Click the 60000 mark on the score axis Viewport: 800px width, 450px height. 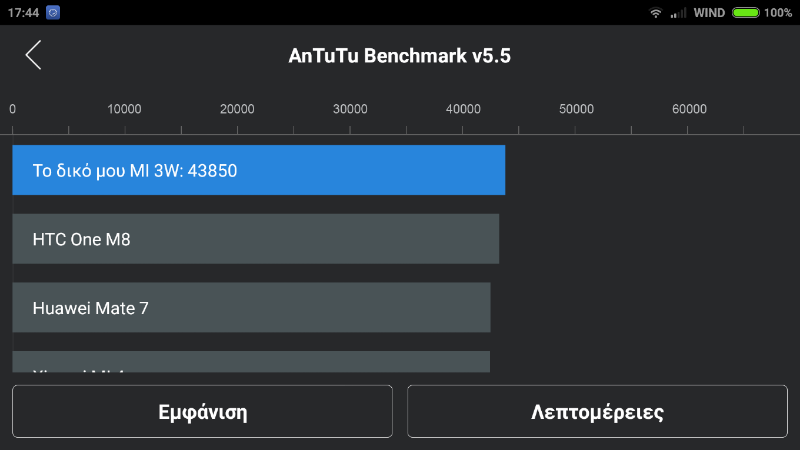tap(689, 110)
